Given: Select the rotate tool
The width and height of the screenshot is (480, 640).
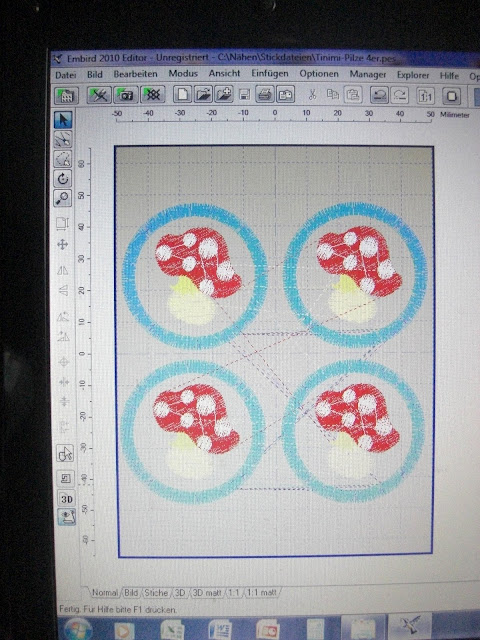Looking at the screenshot, I should pyautogui.click(x=63, y=178).
